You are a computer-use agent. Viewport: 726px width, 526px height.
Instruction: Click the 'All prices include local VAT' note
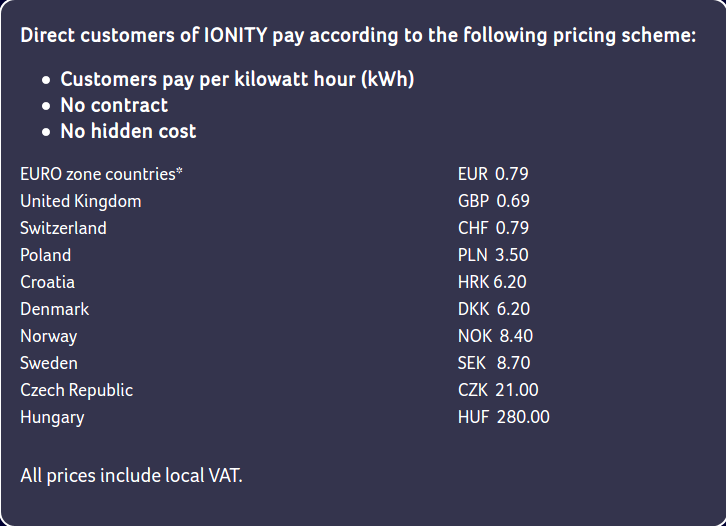(131, 474)
